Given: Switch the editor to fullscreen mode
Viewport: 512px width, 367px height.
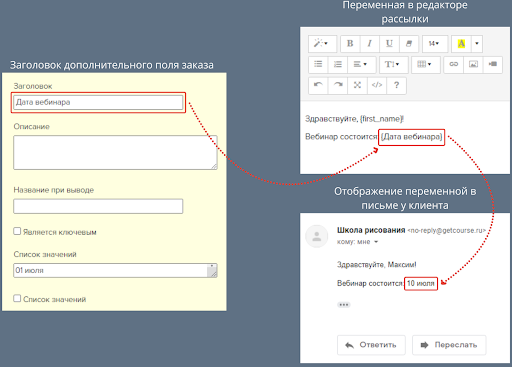Looking at the screenshot, I should [x=357, y=85].
